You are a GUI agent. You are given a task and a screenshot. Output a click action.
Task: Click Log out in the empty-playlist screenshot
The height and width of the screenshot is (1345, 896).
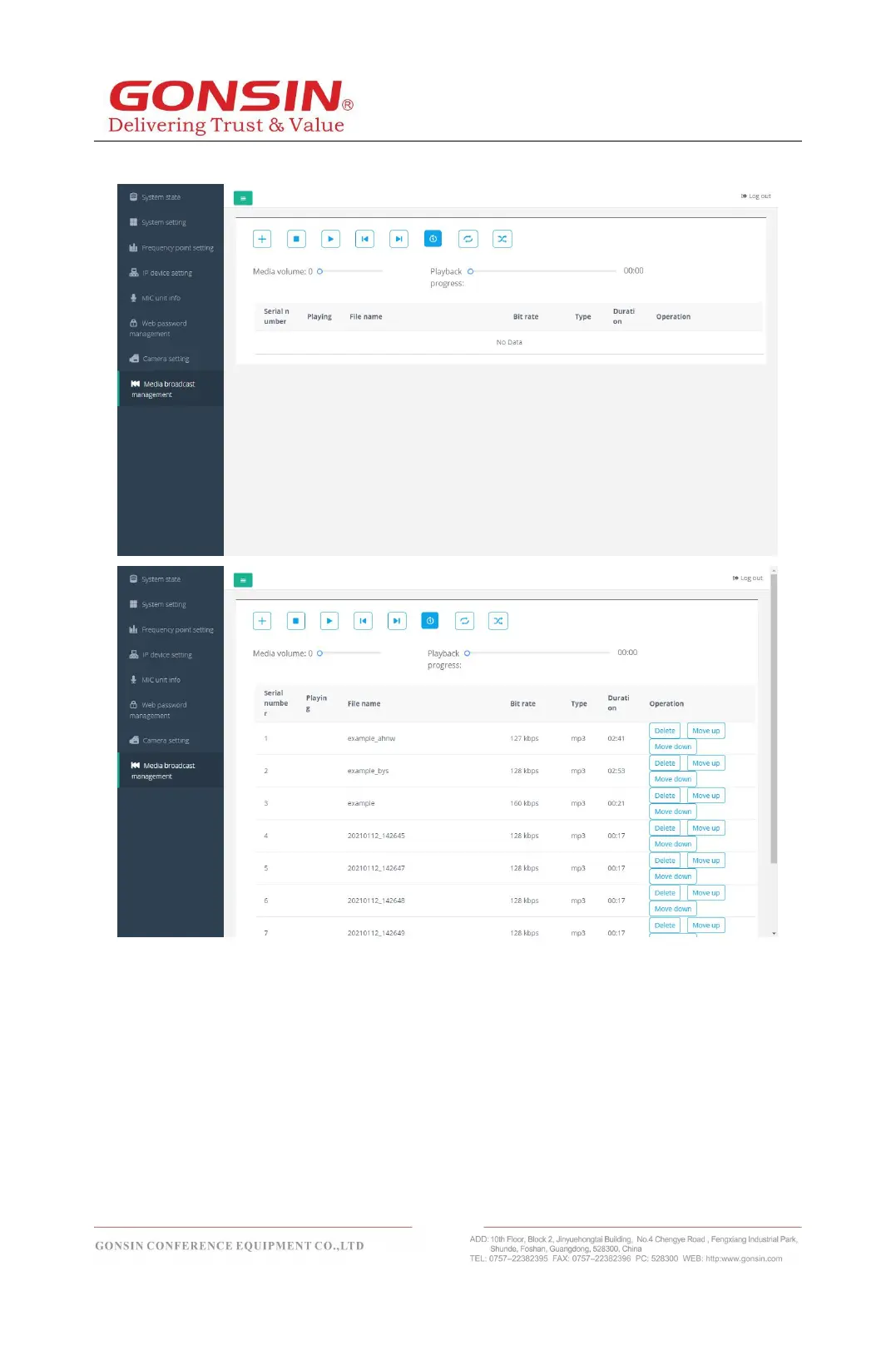[756, 196]
